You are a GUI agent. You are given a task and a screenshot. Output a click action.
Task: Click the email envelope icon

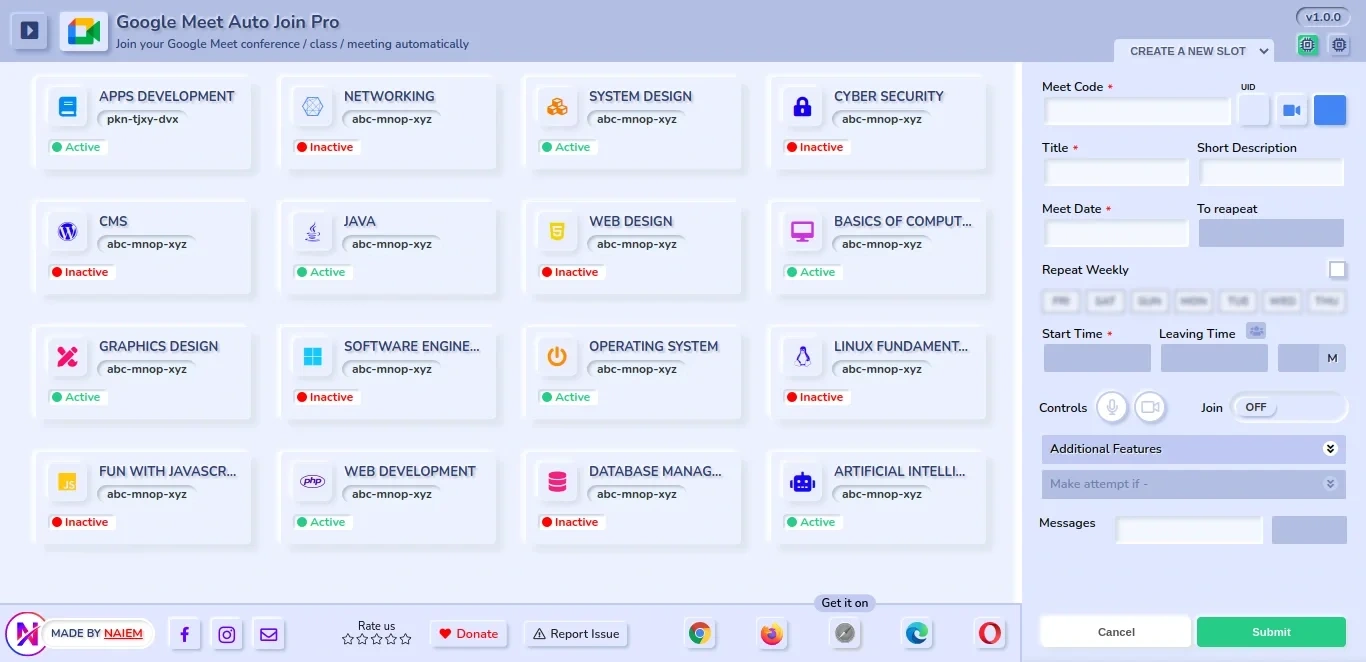pos(268,634)
